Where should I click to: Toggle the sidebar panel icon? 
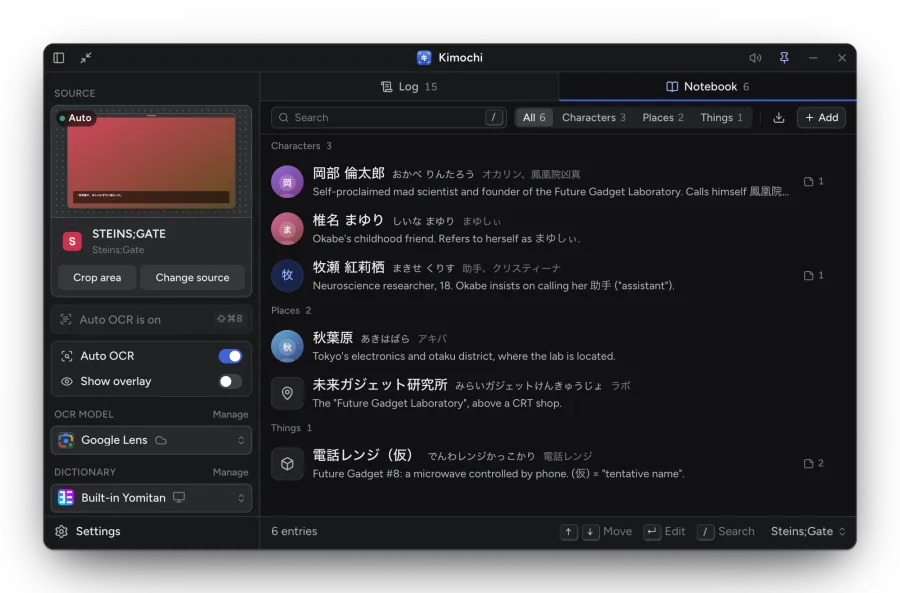pos(59,58)
